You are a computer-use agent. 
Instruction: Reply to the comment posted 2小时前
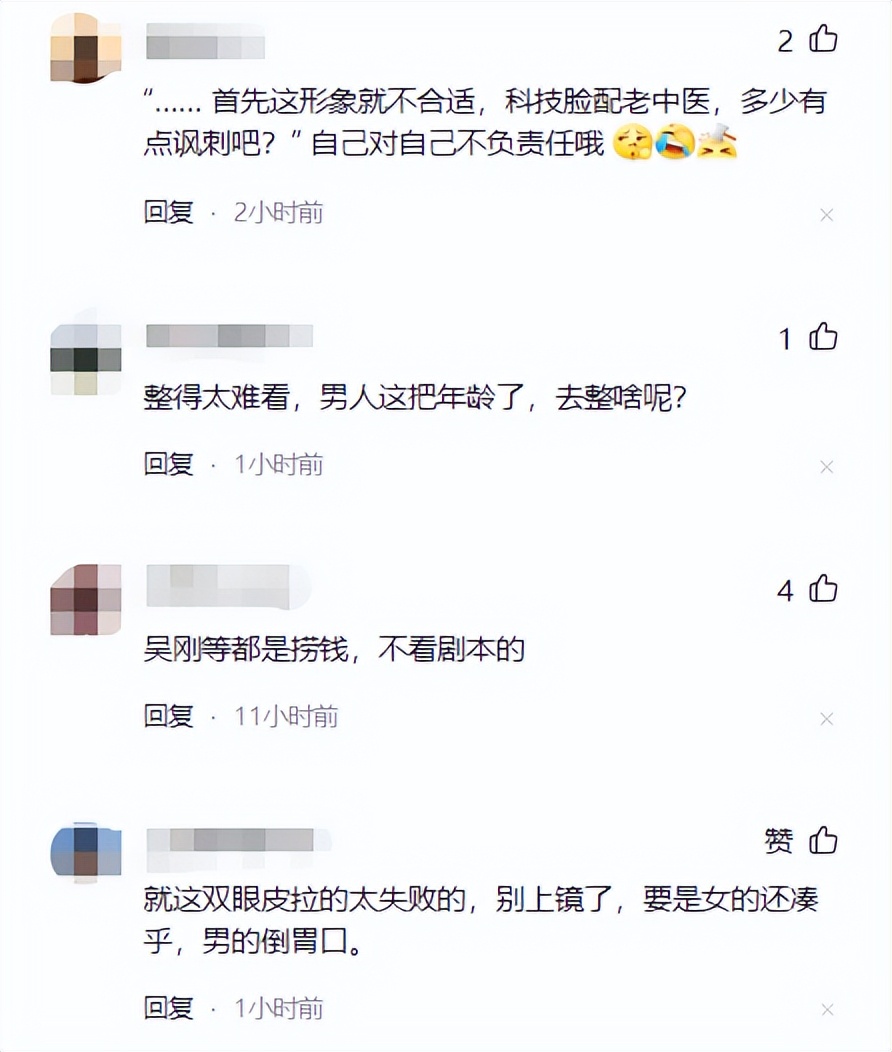click(x=168, y=212)
